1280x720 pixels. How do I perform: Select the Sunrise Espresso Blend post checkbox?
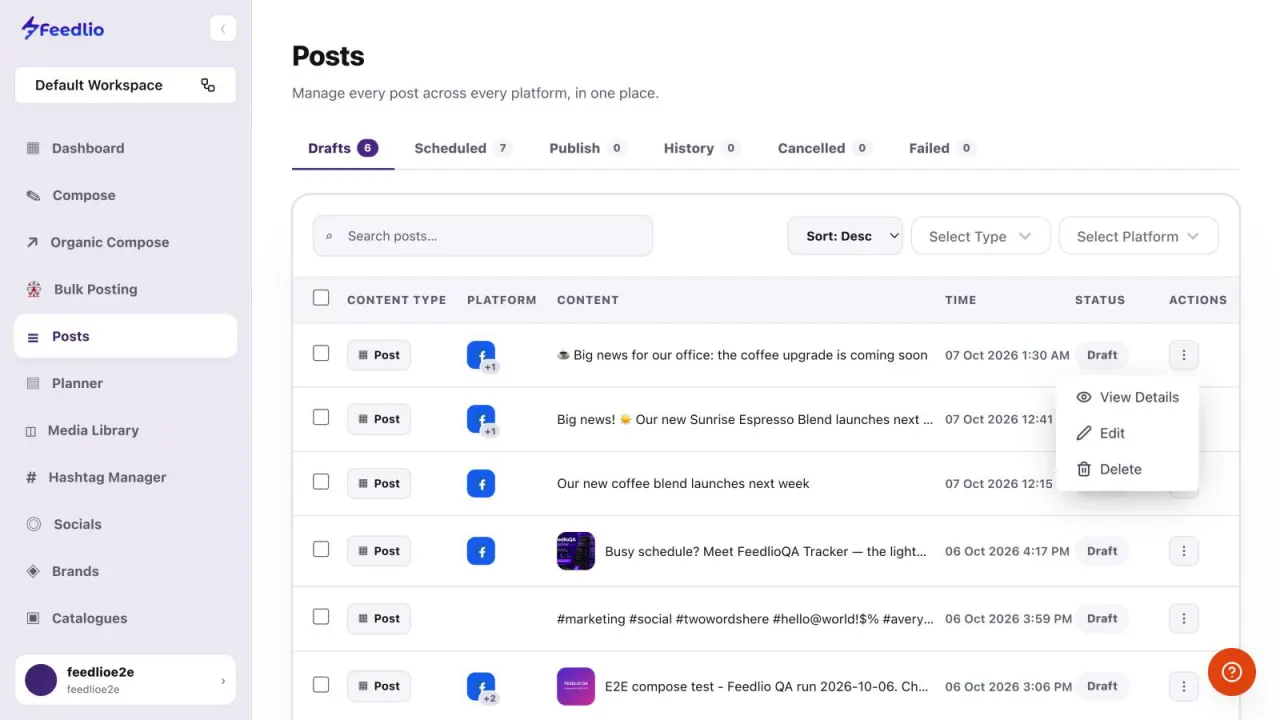click(321, 417)
